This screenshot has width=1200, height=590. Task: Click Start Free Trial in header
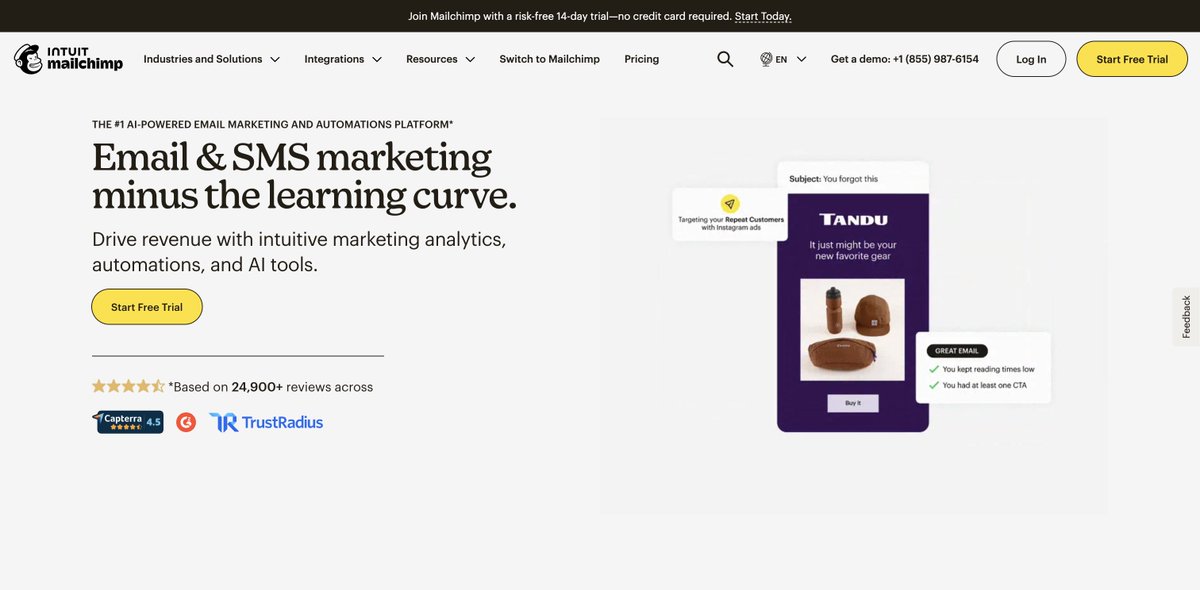[x=1132, y=59]
